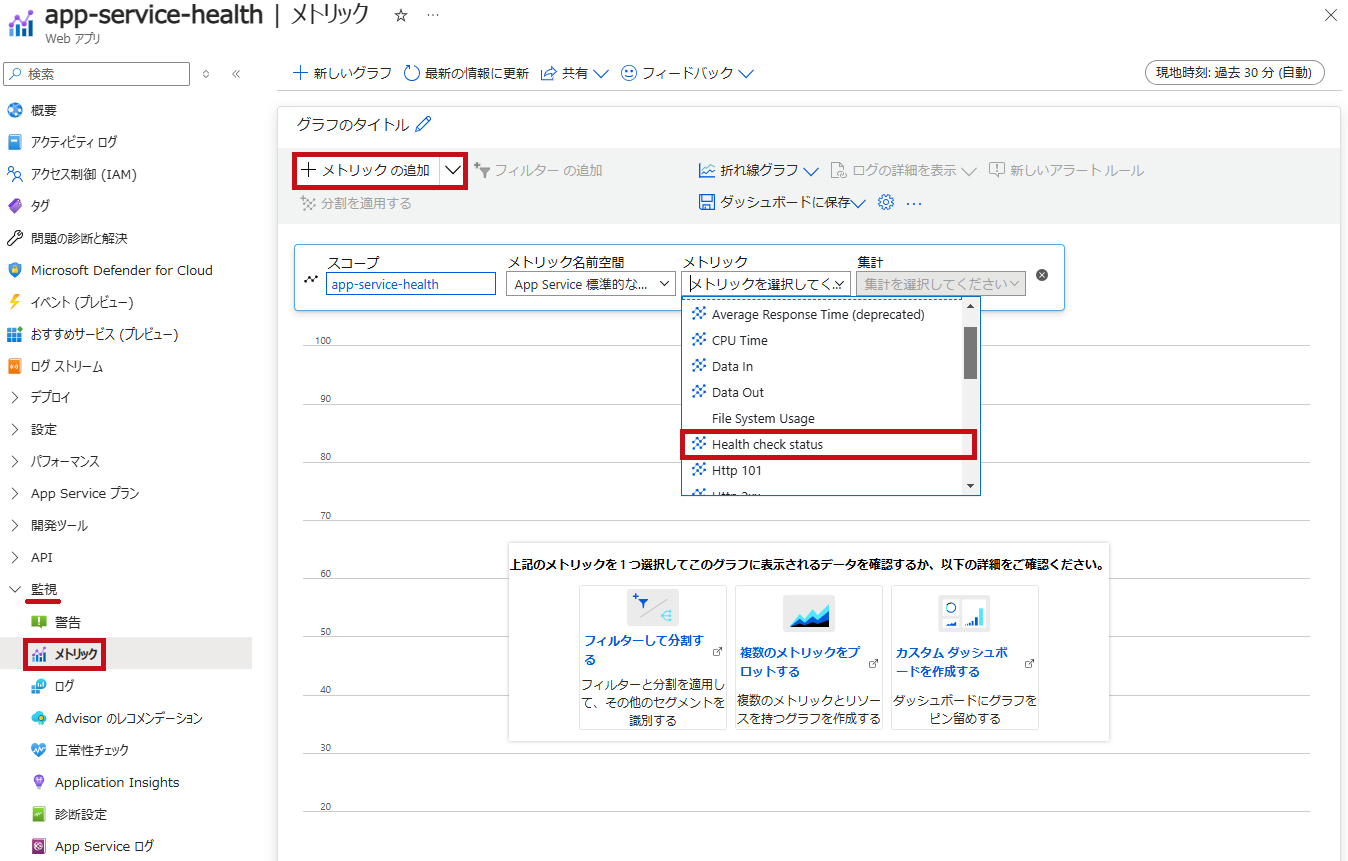Open the 共有 share dropdown
This screenshot has width=1348, height=861.
click(x=574, y=73)
